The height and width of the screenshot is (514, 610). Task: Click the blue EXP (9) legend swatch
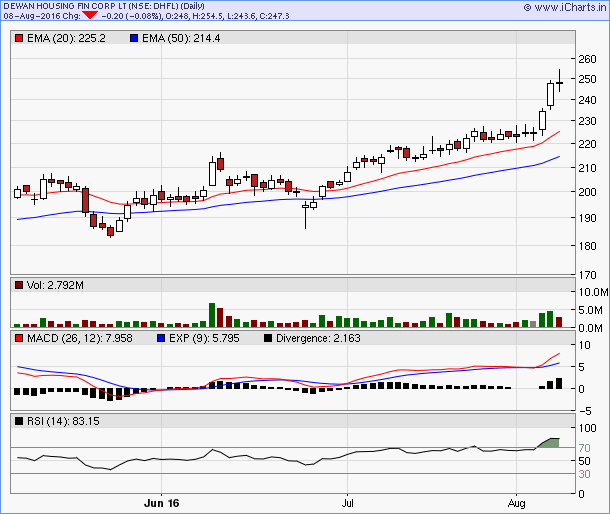pos(161,338)
